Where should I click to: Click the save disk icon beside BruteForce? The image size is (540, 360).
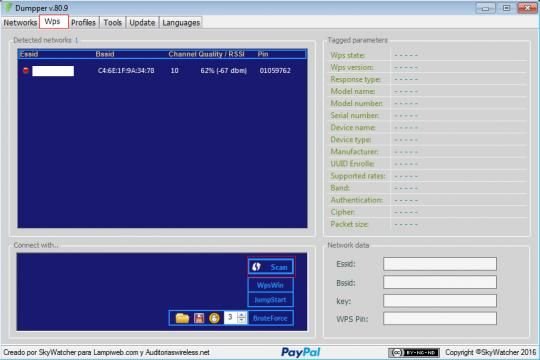pyautogui.click(x=199, y=318)
